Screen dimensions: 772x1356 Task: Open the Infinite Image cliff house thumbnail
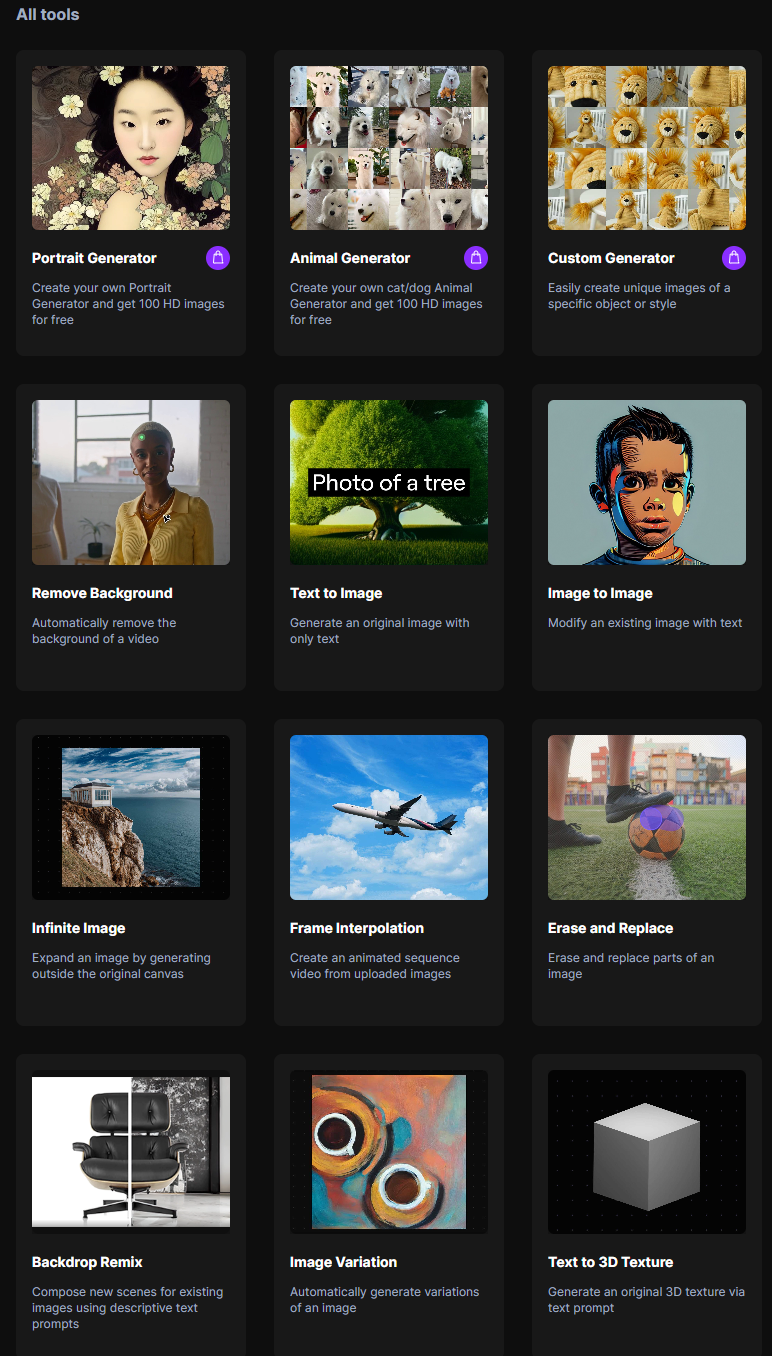pos(131,818)
